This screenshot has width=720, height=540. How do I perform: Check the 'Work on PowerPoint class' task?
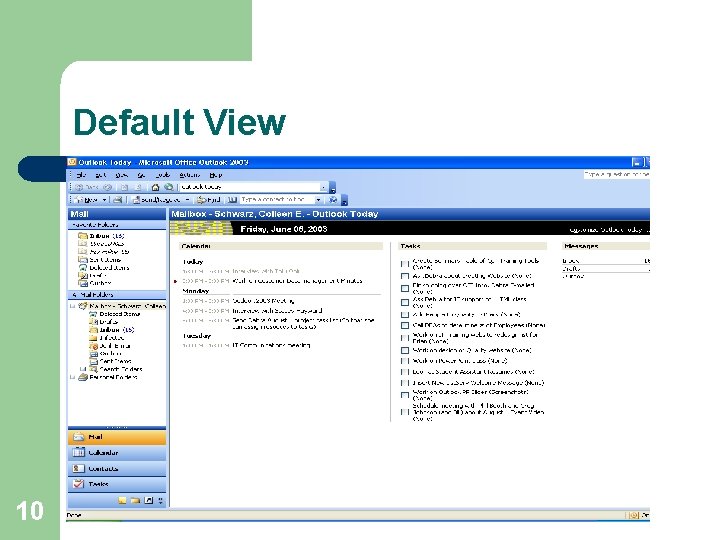405,361
